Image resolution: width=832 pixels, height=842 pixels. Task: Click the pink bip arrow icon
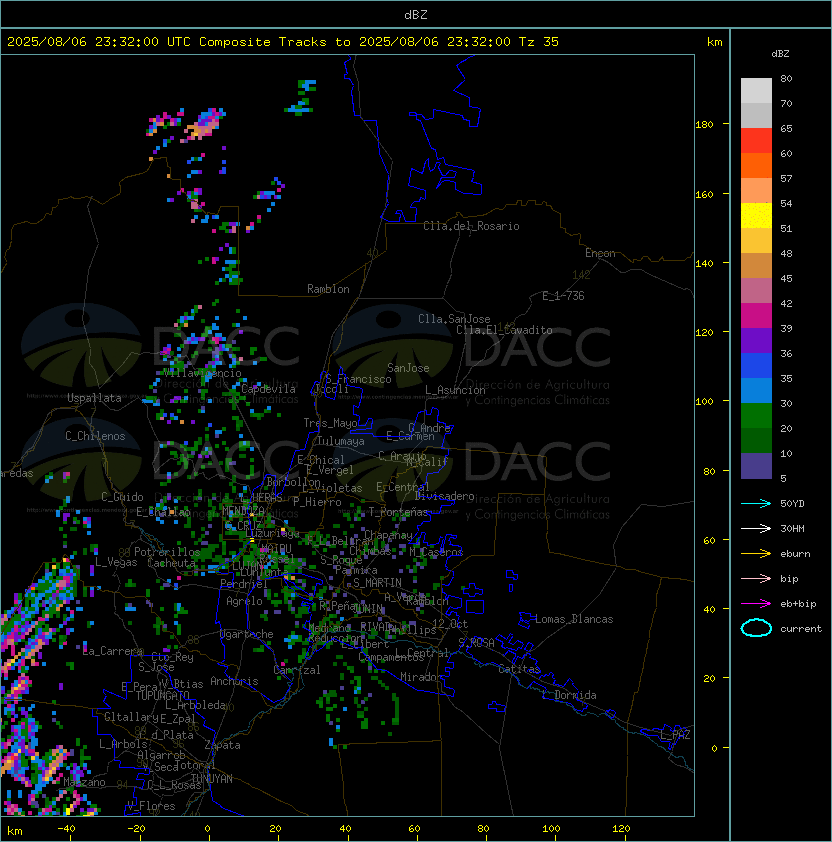click(756, 578)
